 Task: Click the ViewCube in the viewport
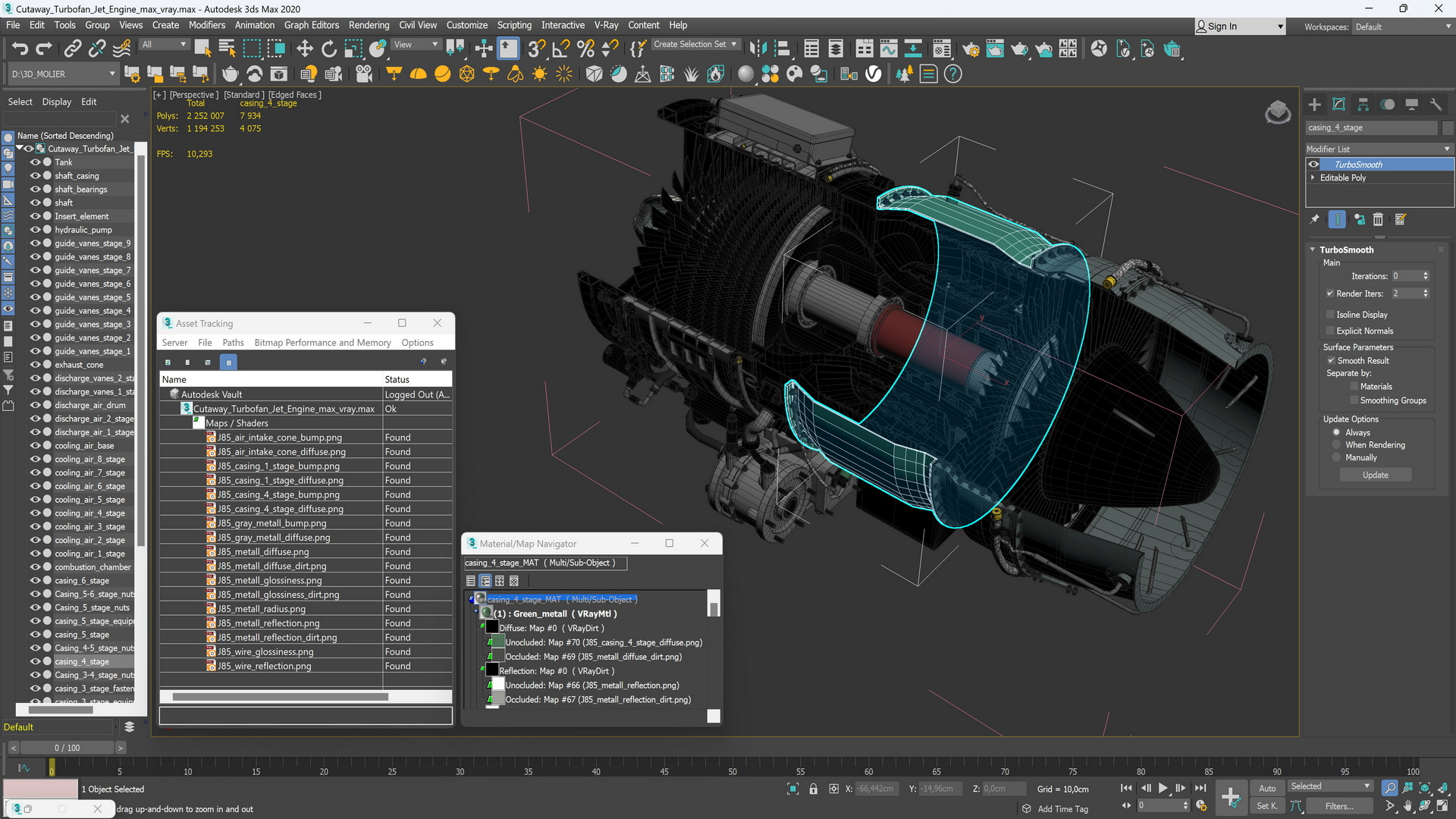pyautogui.click(x=1278, y=112)
